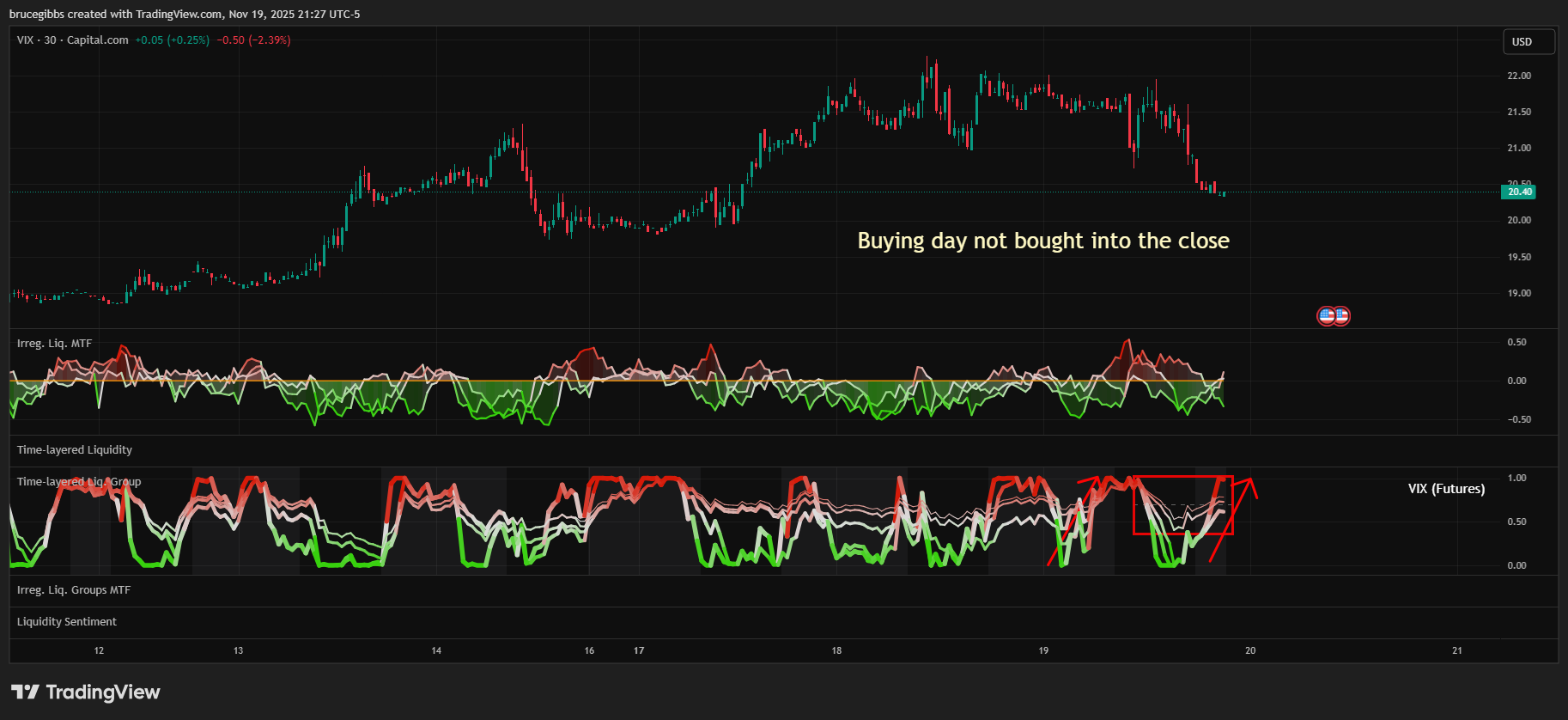Click the green 20.40 current price label
Image resolution: width=1568 pixels, height=720 pixels.
click(1520, 192)
